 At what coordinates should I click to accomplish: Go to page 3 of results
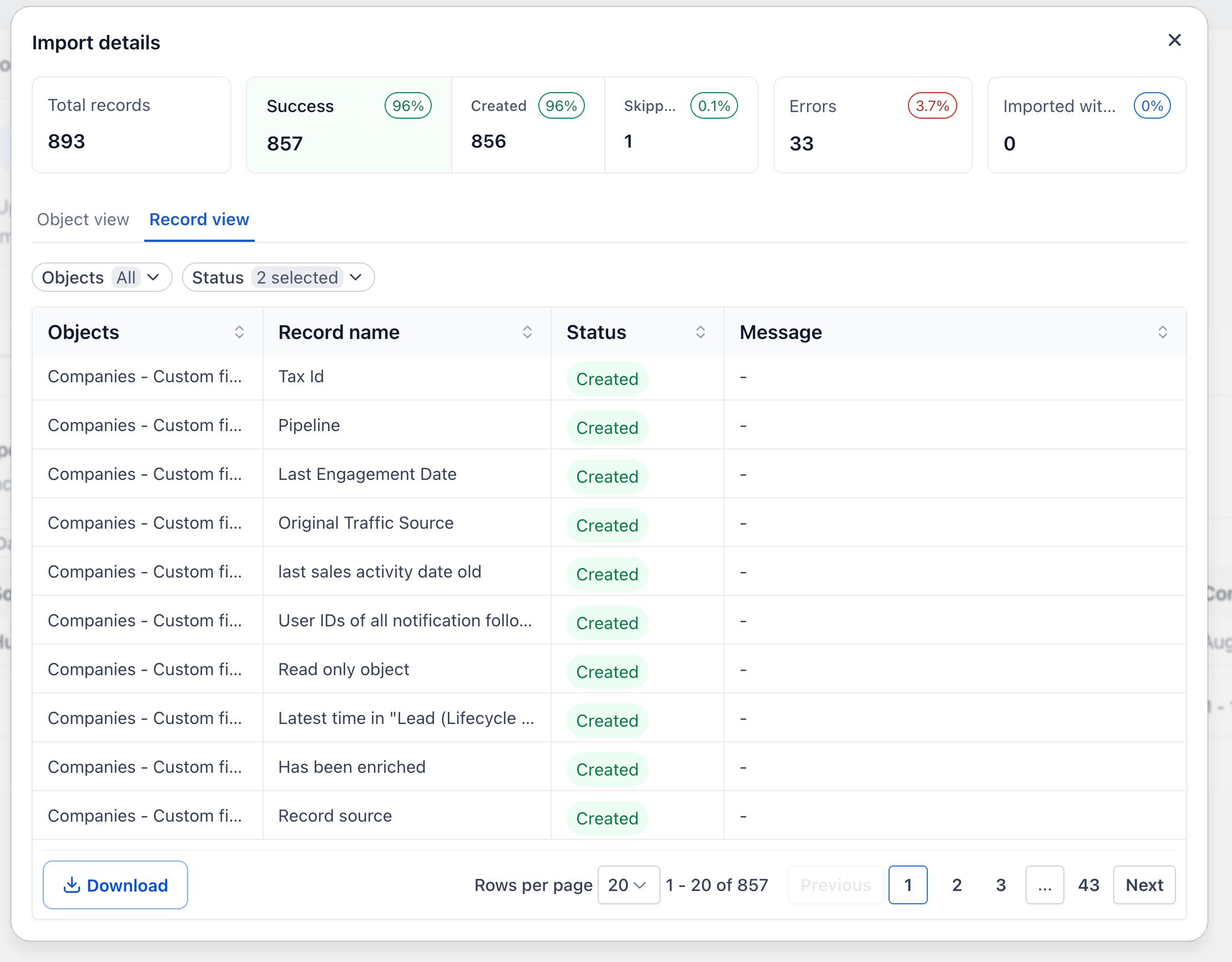1001,885
